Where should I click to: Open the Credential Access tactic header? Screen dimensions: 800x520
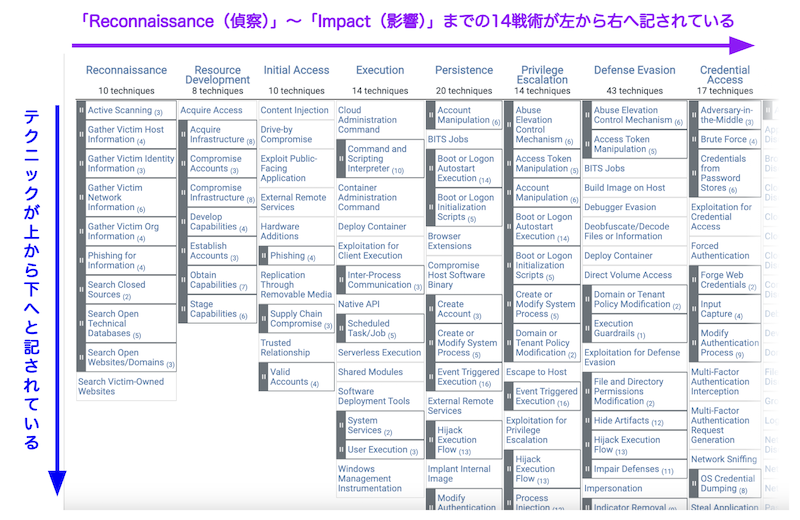click(724, 75)
